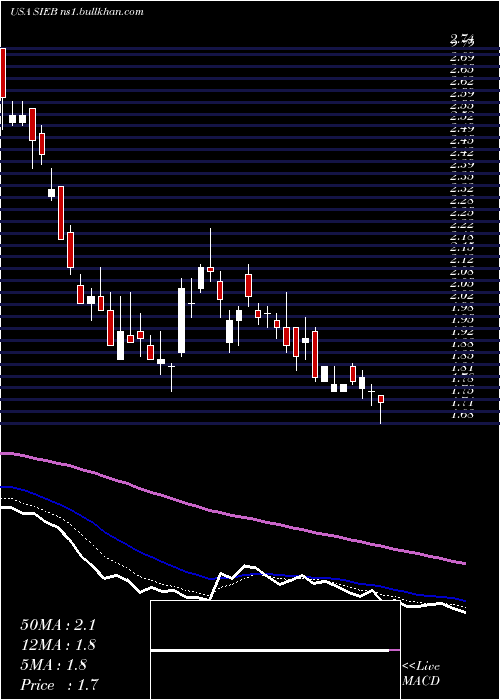Click the 12MA : 1.8 legend entry
This screenshot has height=700, width=500.
tap(58, 645)
